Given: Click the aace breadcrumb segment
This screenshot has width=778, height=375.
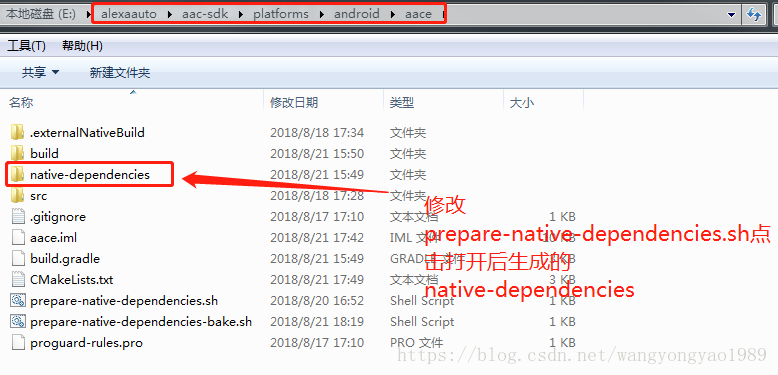Looking at the screenshot, I should click(x=418, y=14).
